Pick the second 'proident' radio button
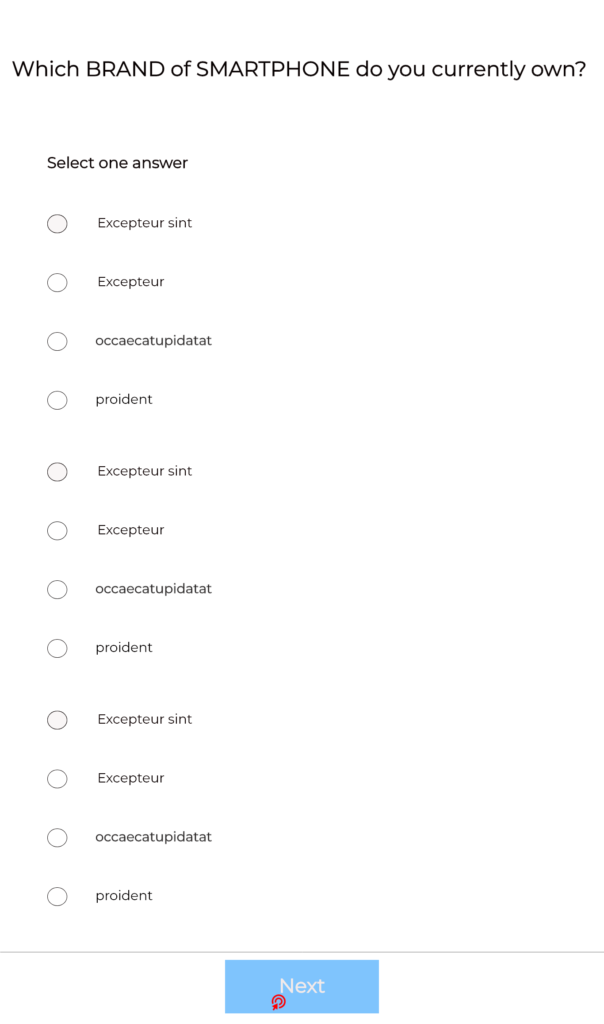Screen dimensions: 604x1024 [57, 648]
